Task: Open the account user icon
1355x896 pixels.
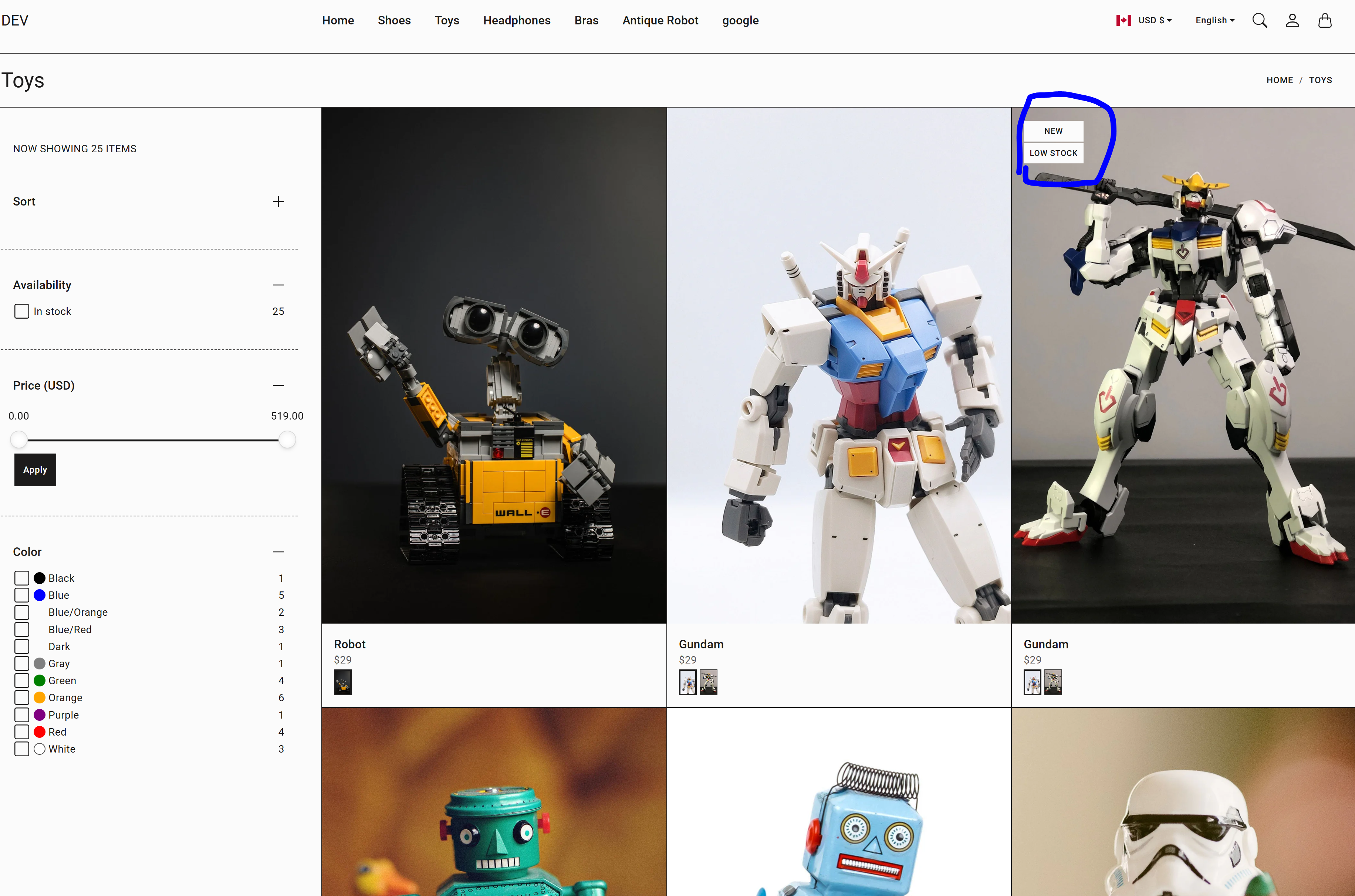Action: (x=1292, y=21)
